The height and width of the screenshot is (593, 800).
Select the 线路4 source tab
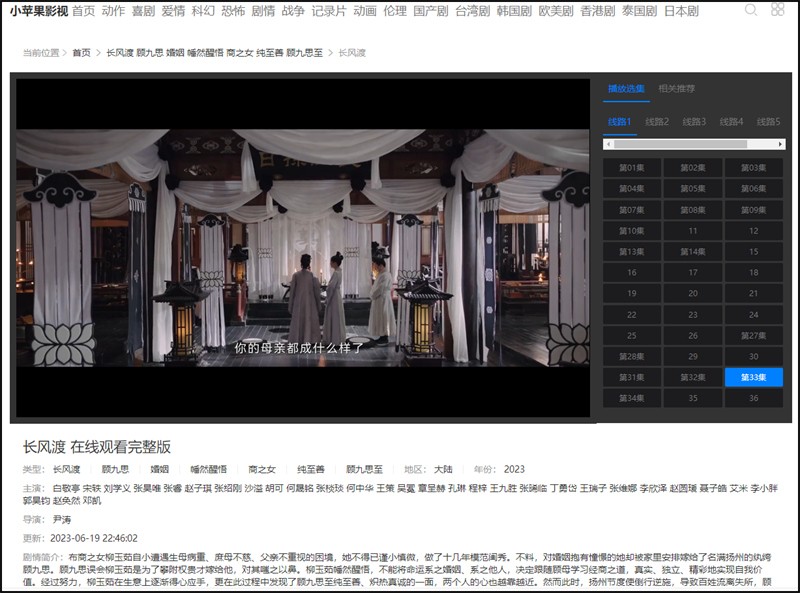coord(732,122)
